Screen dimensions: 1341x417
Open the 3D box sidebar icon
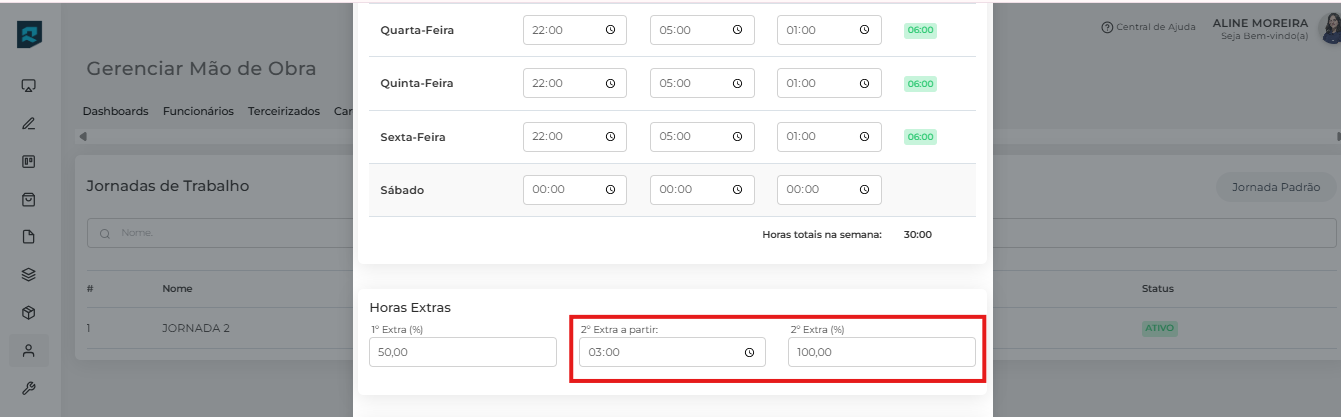point(29,312)
